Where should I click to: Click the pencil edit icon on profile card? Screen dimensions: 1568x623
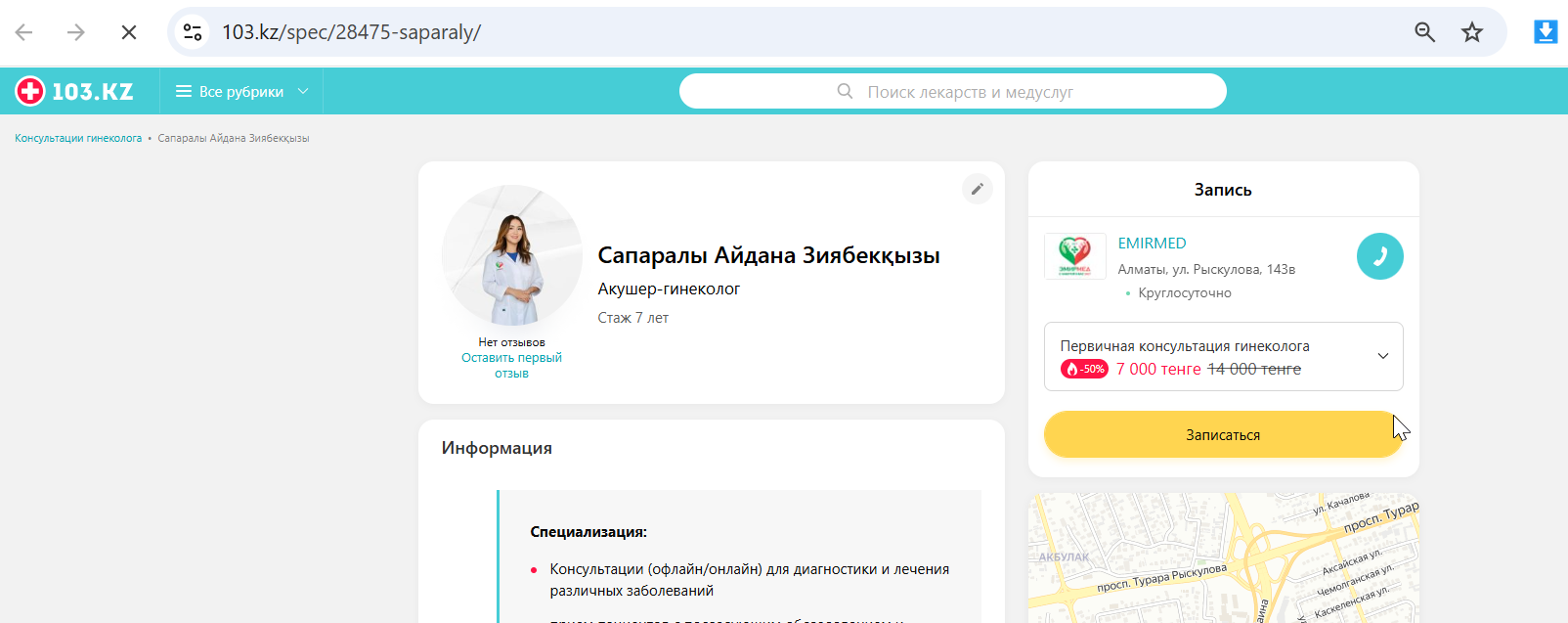coord(977,189)
